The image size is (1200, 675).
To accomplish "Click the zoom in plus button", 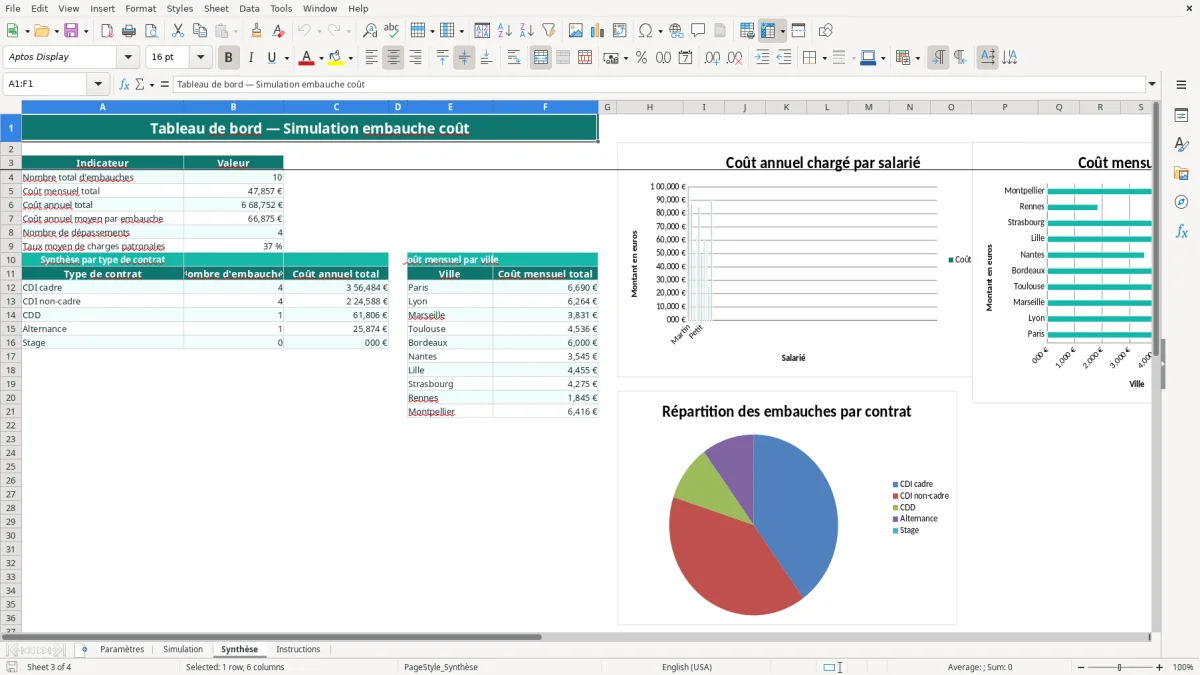I will click(x=1160, y=667).
